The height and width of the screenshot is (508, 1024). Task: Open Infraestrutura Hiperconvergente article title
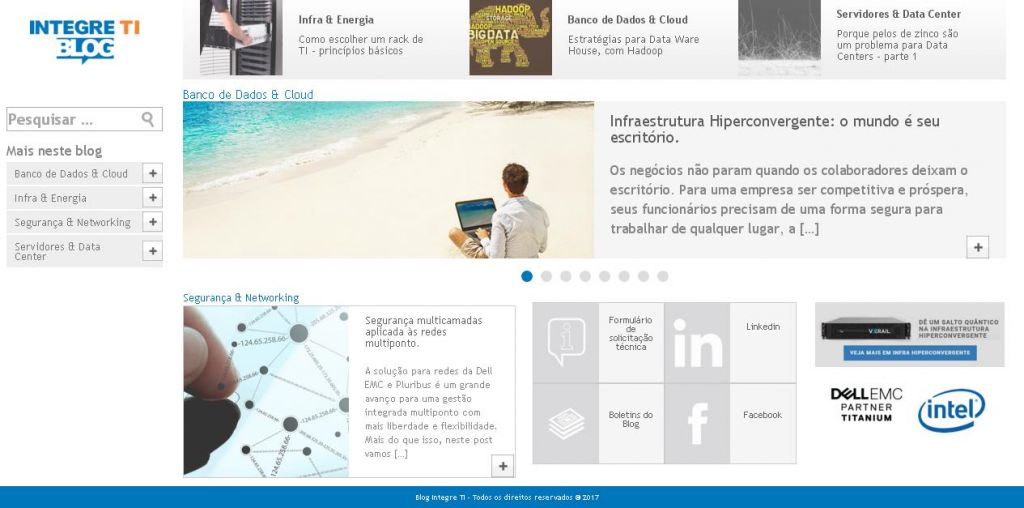point(775,129)
